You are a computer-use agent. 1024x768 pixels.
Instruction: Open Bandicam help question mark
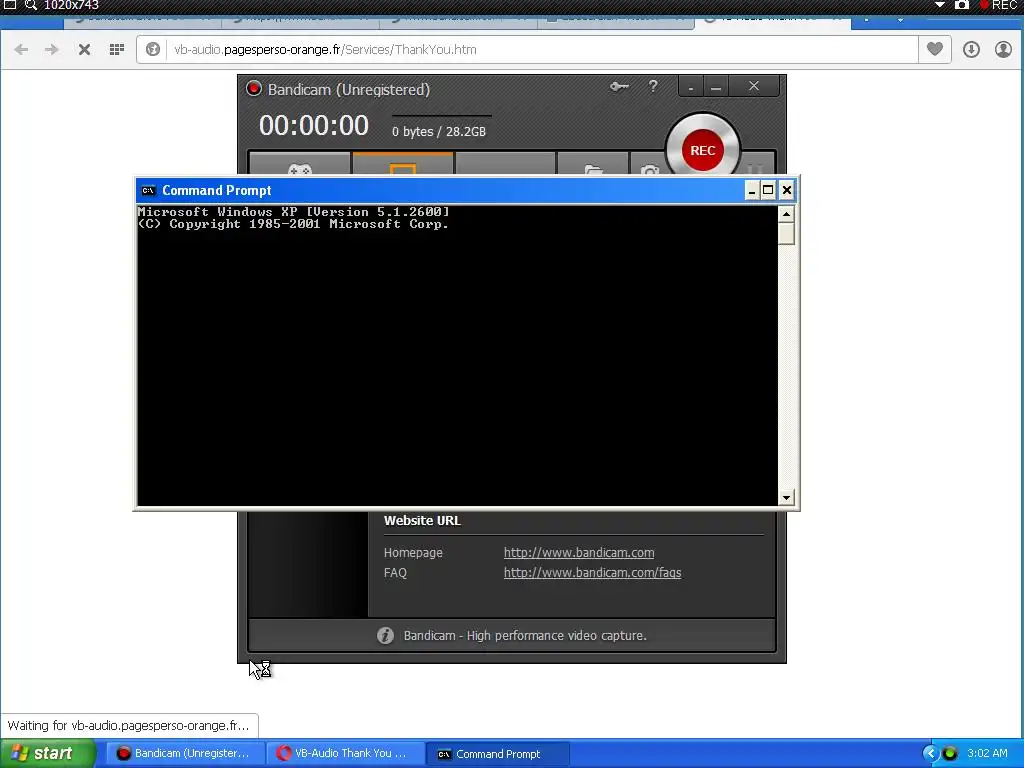point(653,86)
